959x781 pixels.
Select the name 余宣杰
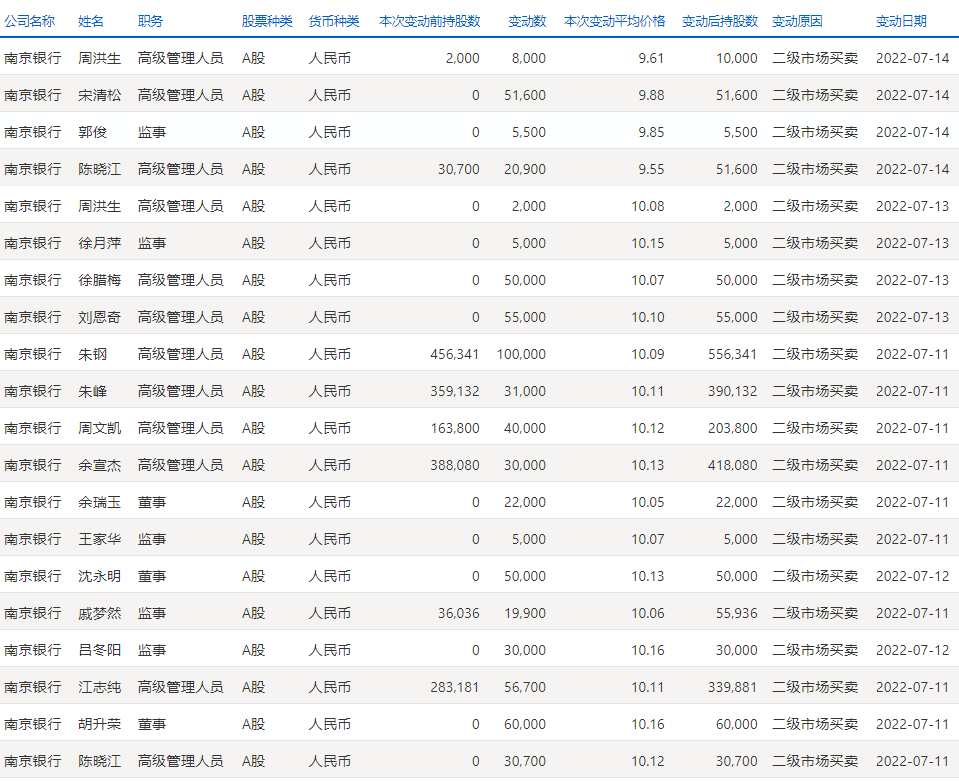100,465
